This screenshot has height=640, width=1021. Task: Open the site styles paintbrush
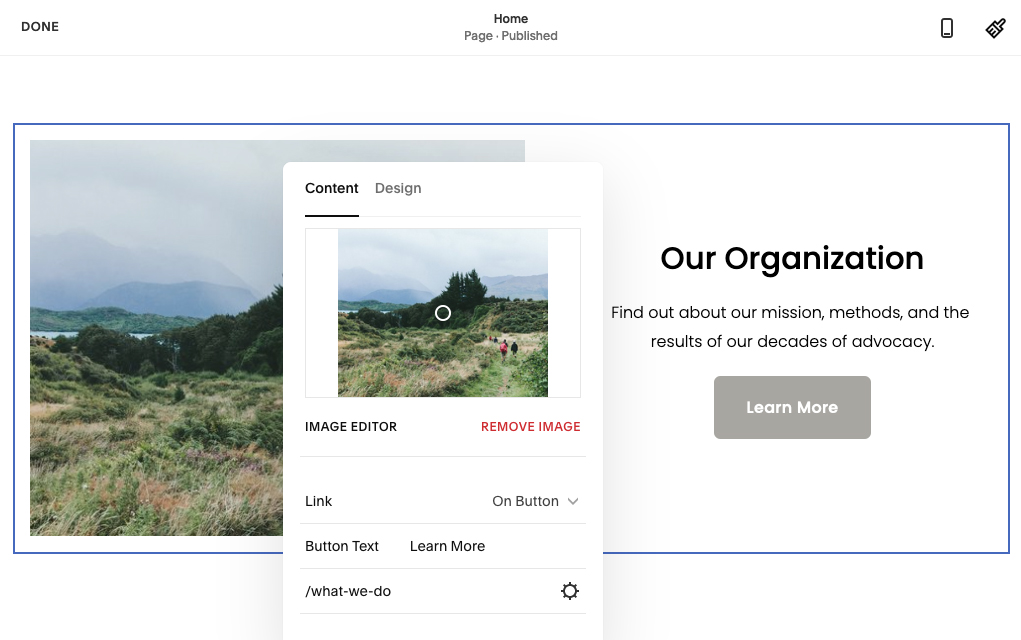[996, 27]
